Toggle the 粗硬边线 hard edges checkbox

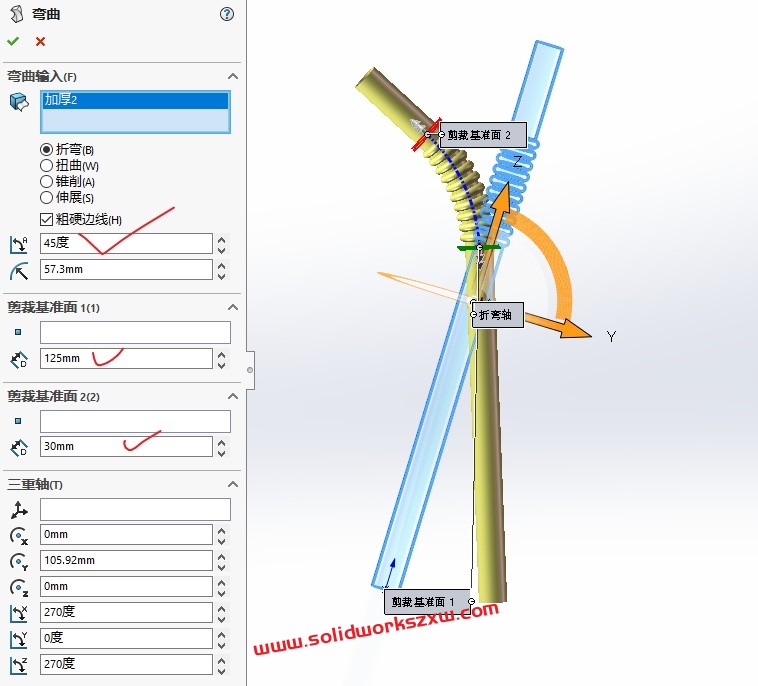coord(46,219)
